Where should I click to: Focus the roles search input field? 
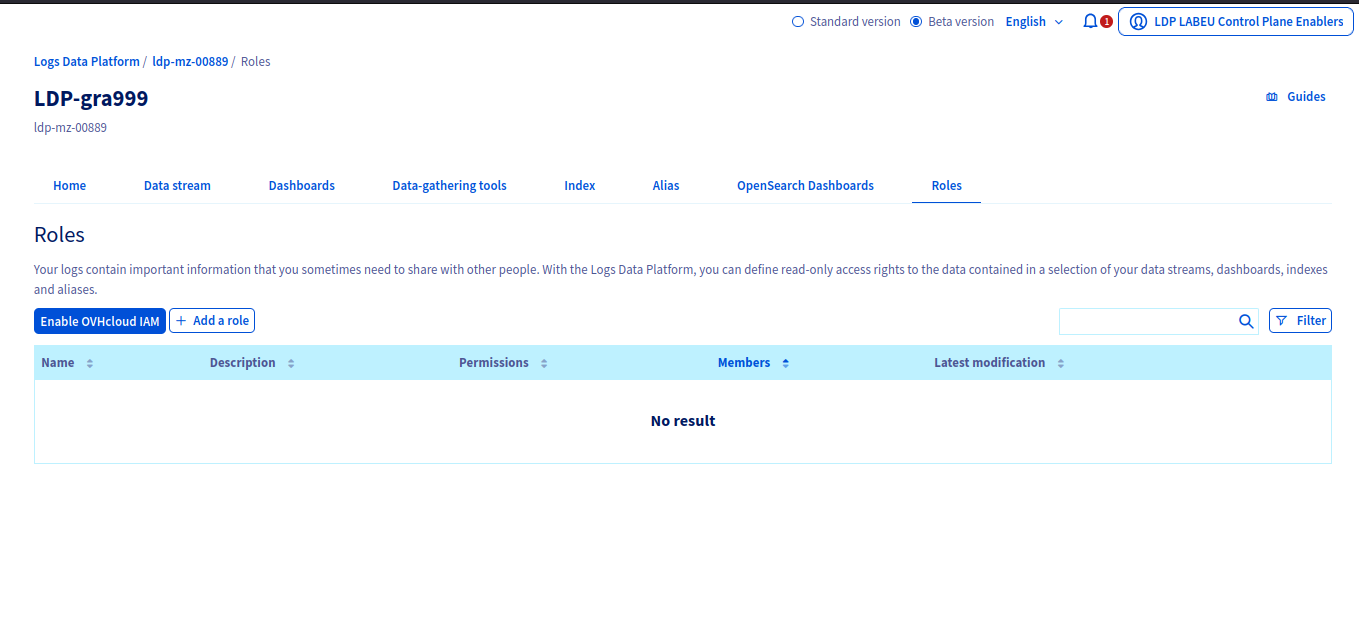point(1145,321)
